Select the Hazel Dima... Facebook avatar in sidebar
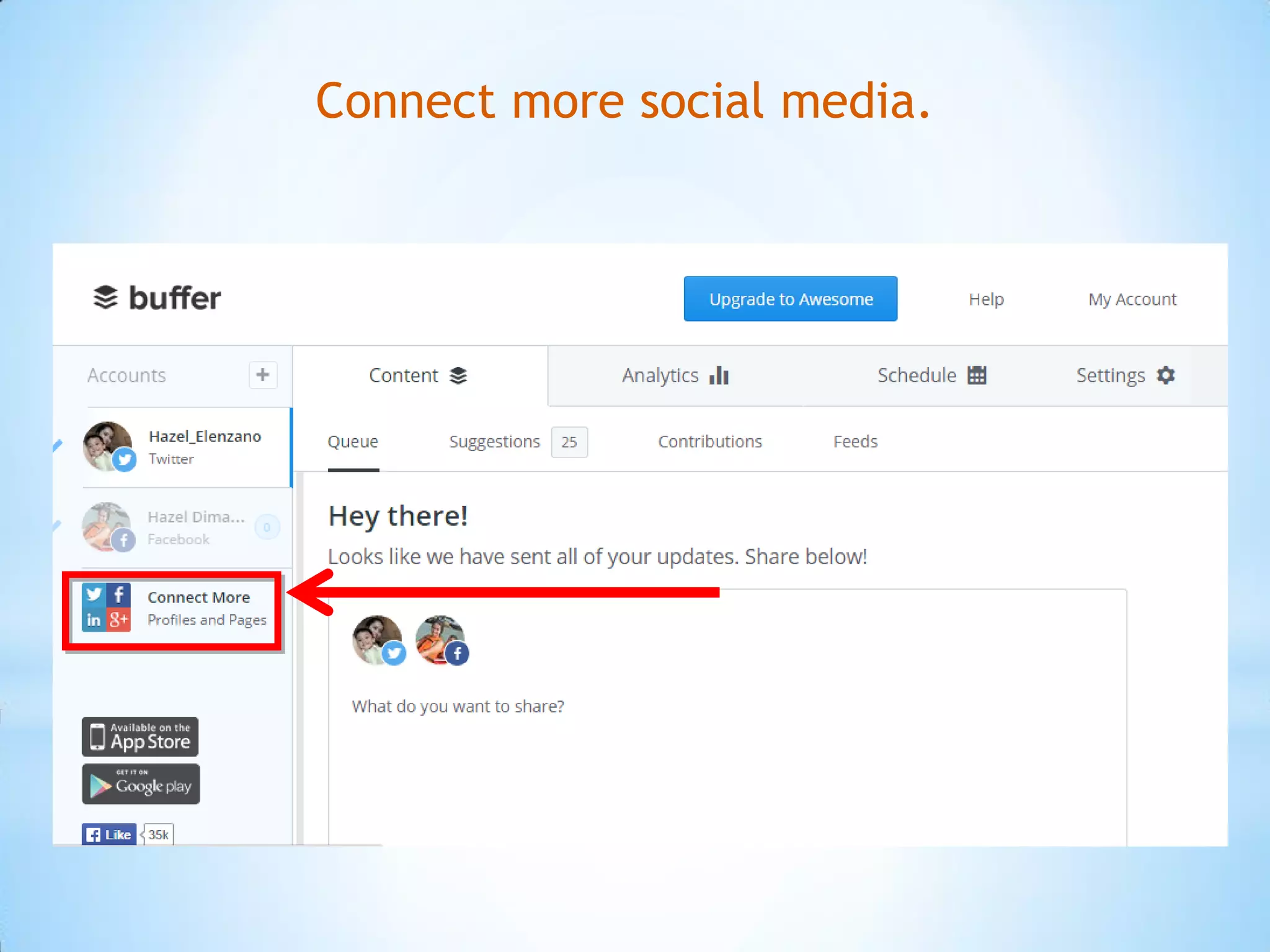 point(109,527)
